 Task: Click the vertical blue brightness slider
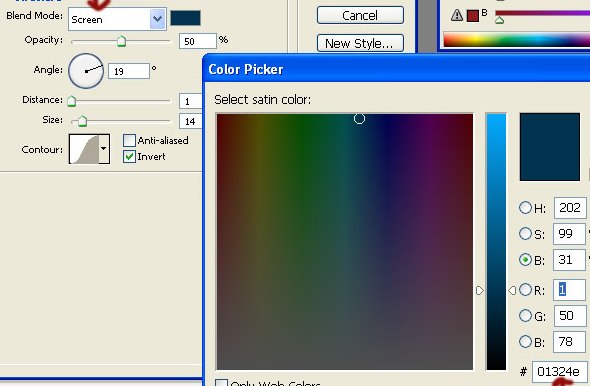click(496, 242)
